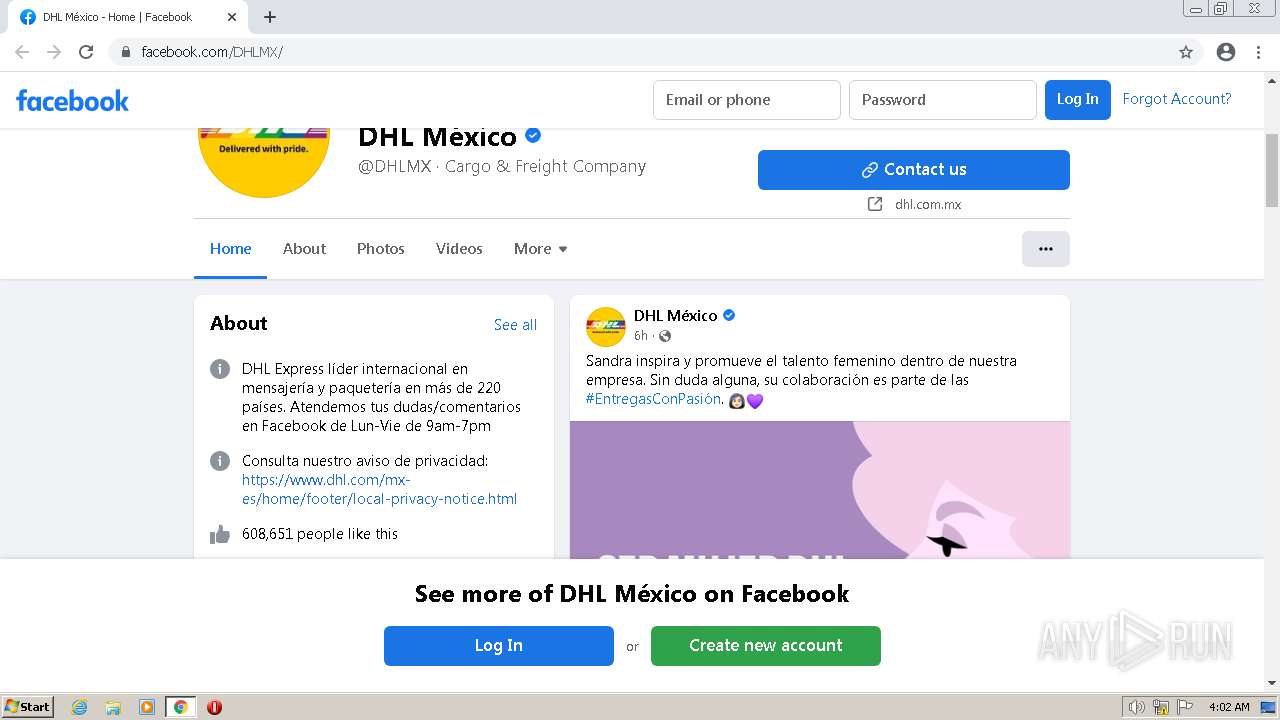Click Create new account button
1280x720 pixels.
tap(766, 646)
